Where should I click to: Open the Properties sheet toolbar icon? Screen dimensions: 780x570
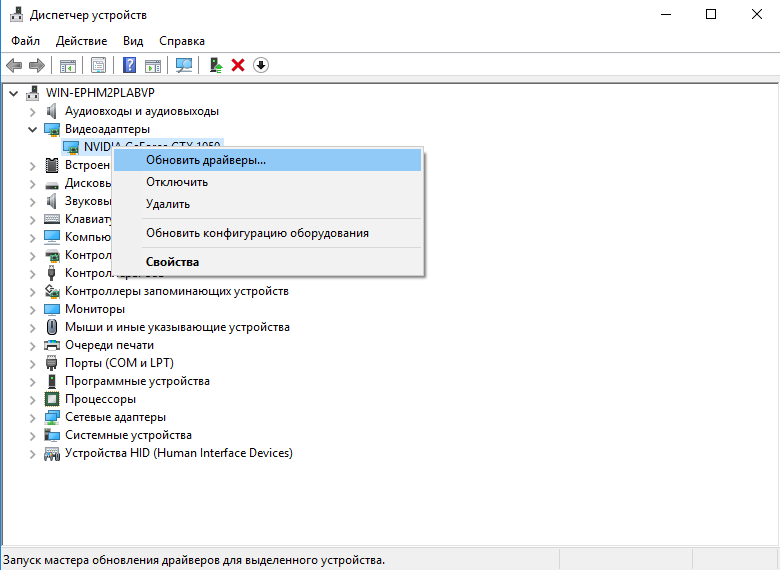point(98,65)
